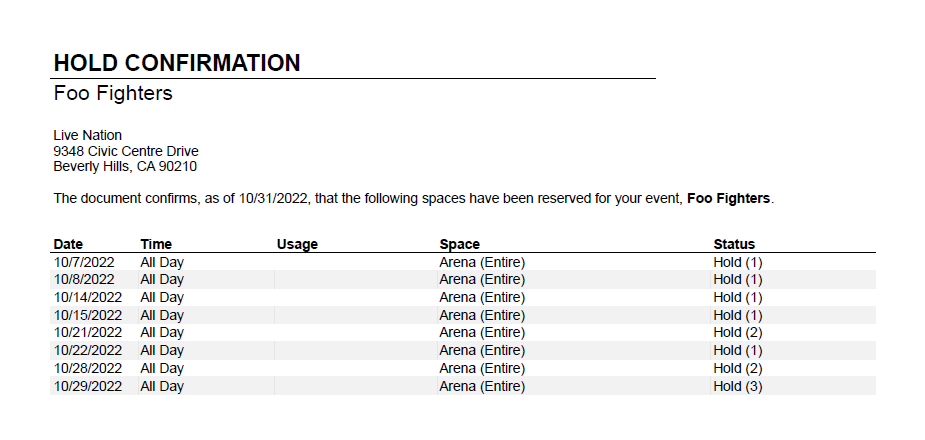Viewport: 925px width, 440px height.
Task: Select the Foo Fighters subtitle text
Action: (x=113, y=94)
